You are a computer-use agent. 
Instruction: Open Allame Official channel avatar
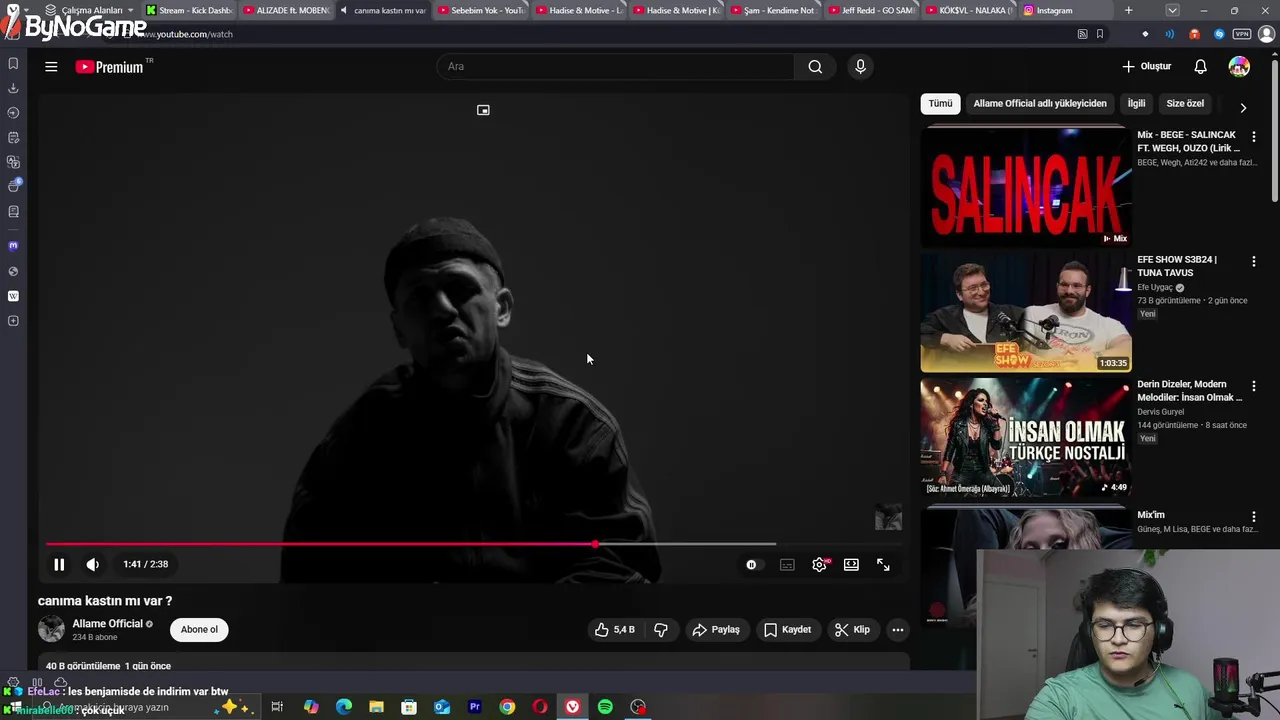pyautogui.click(x=51, y=629)
